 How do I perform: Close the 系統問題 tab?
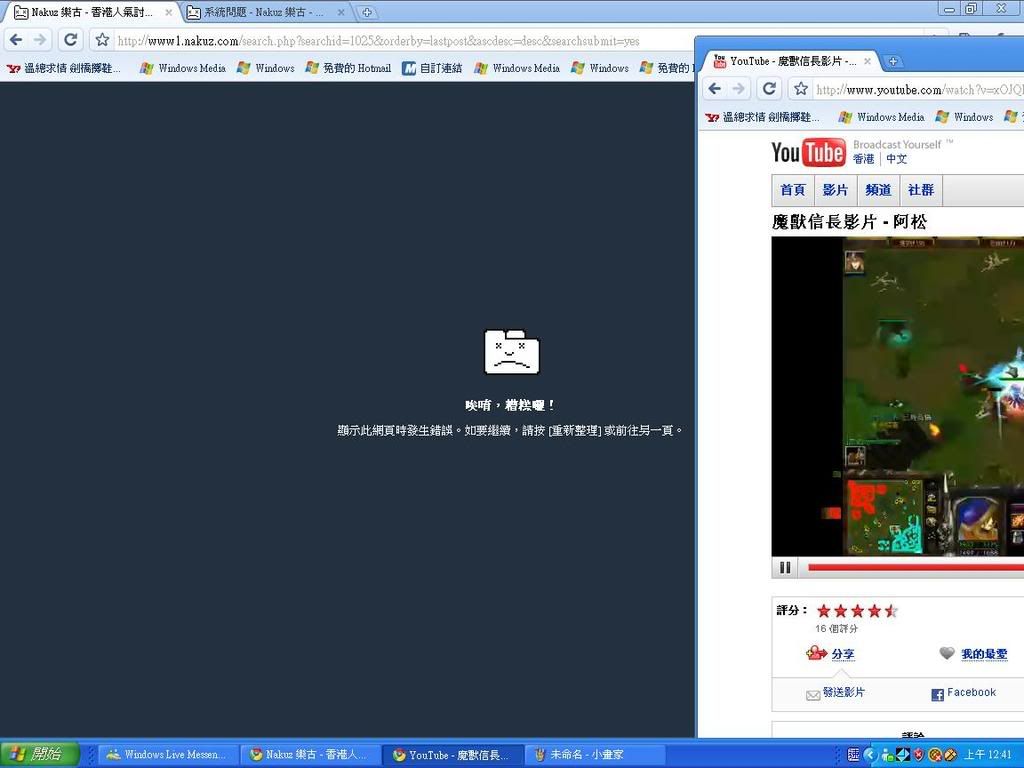(x=342, y=12)
